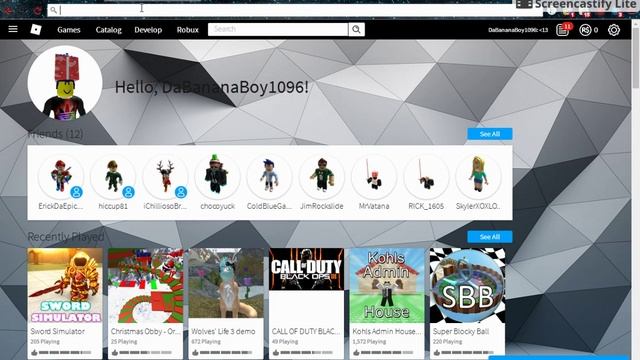Click the Super Blocky Ball rating bar
Screen dimensions: 640x360
click(467, 352)
